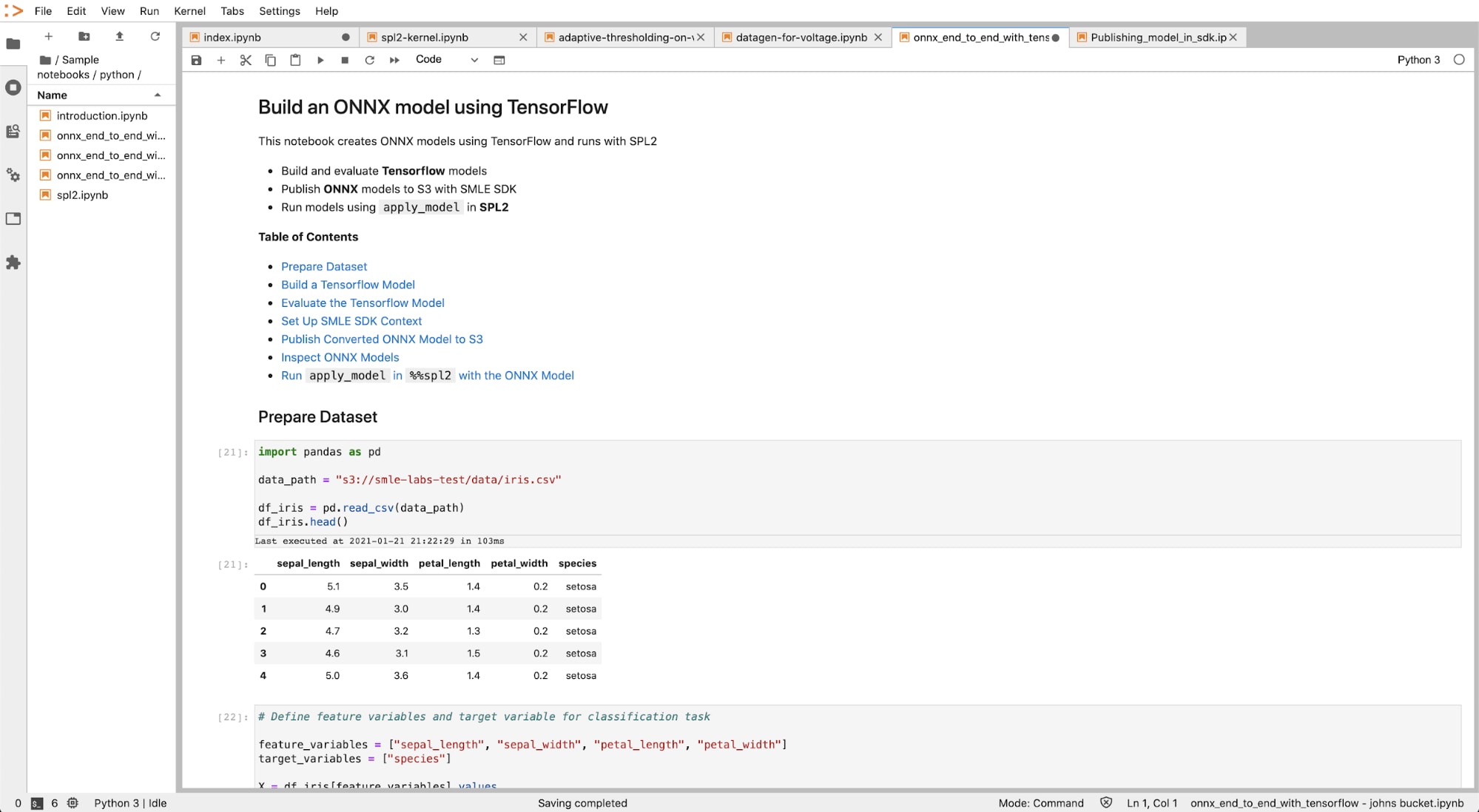Click the kernel status circle indicator
The width and height of the screenshot is (1479, 812).
pyautogui.click(x=1459, y=60)
